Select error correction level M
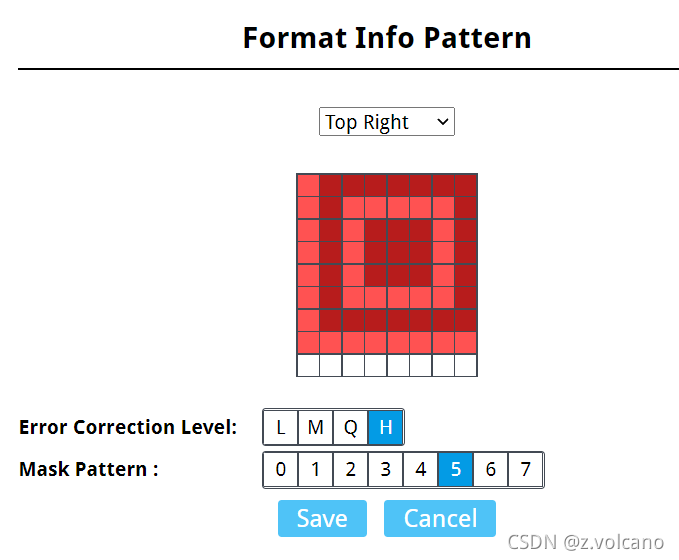Viewport: 679px width, 560px height. (x=316, y=427)
